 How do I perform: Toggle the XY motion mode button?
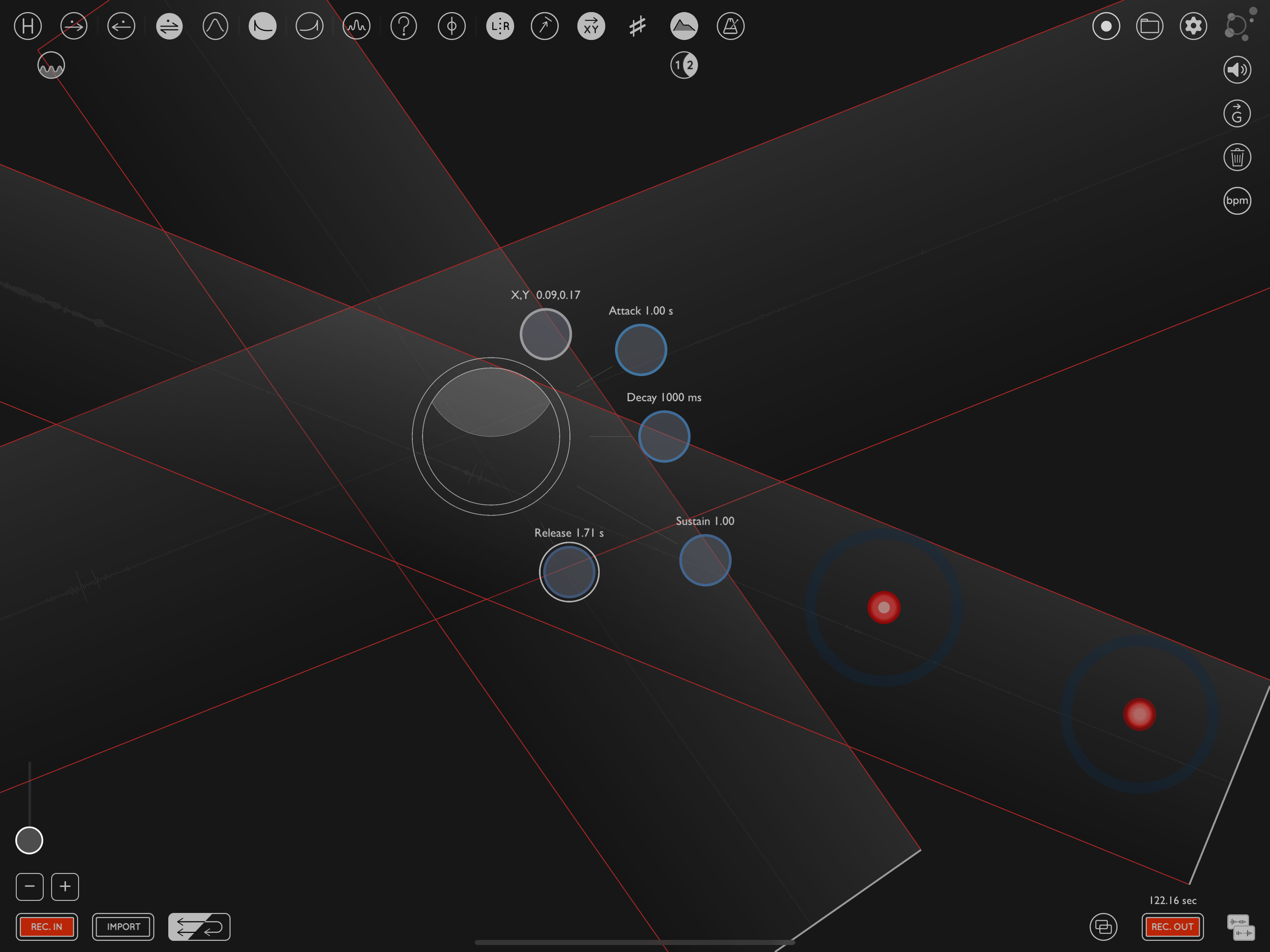click(x=591, y=26)
